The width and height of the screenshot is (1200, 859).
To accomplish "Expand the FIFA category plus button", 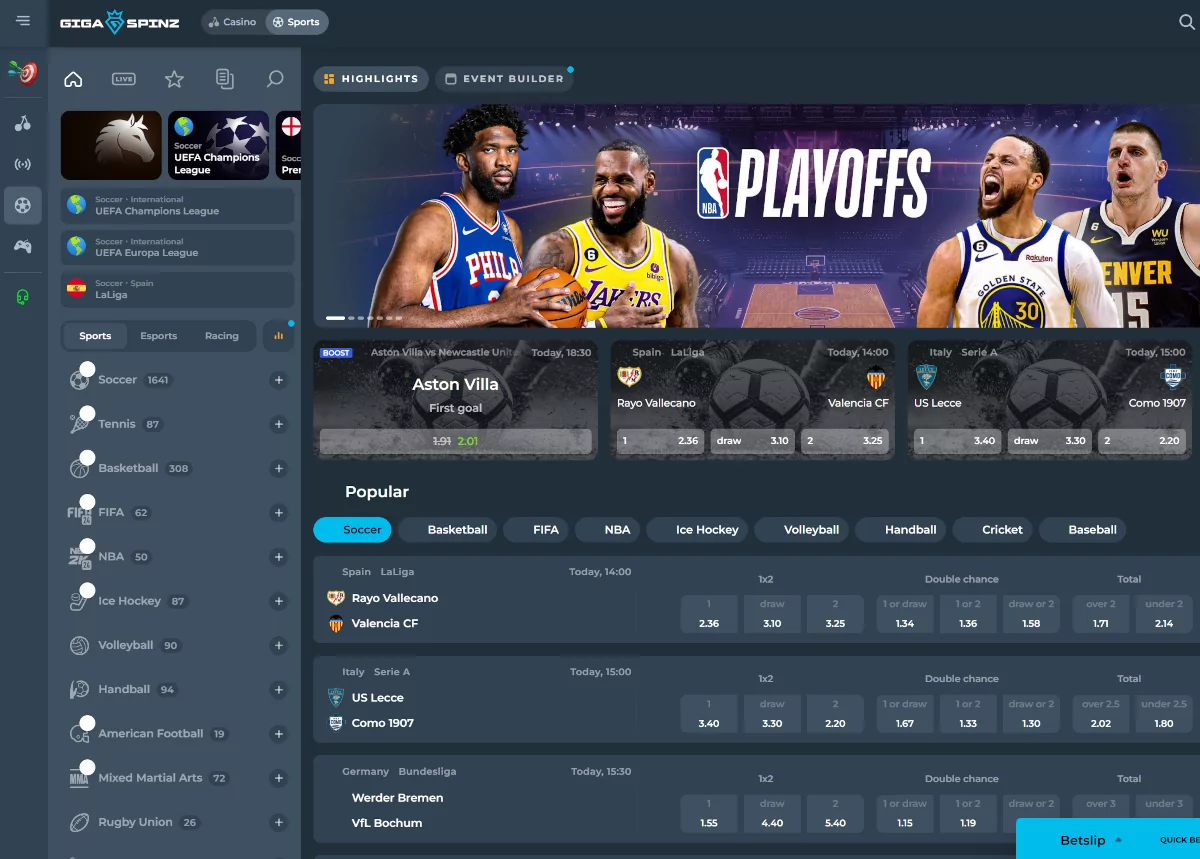I will (279, 513).
